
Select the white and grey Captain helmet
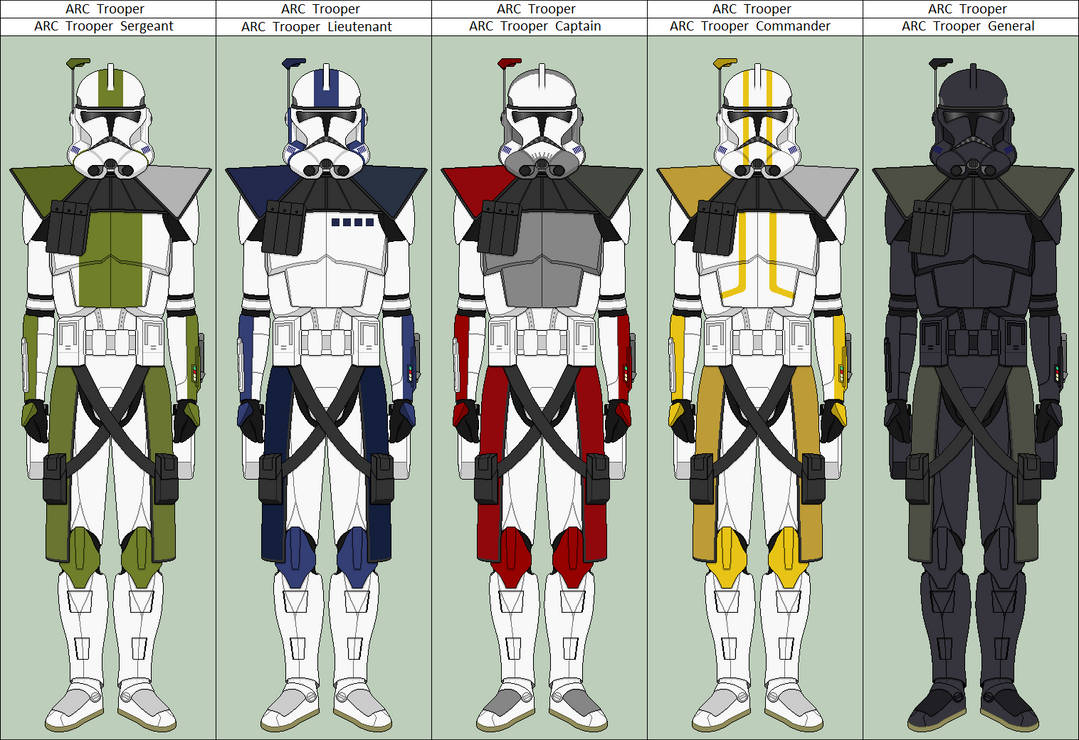(x=542, y=122)
